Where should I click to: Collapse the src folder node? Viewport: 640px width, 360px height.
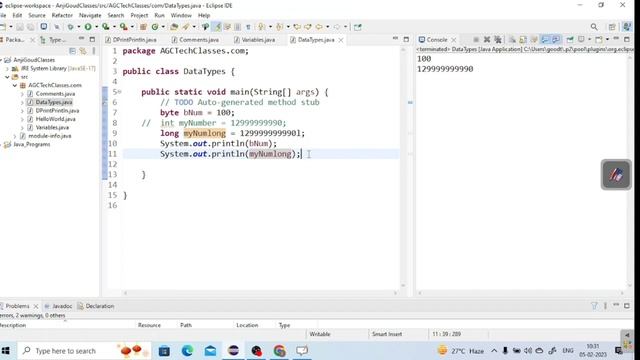pyautogui.click(x=7, y=77)
